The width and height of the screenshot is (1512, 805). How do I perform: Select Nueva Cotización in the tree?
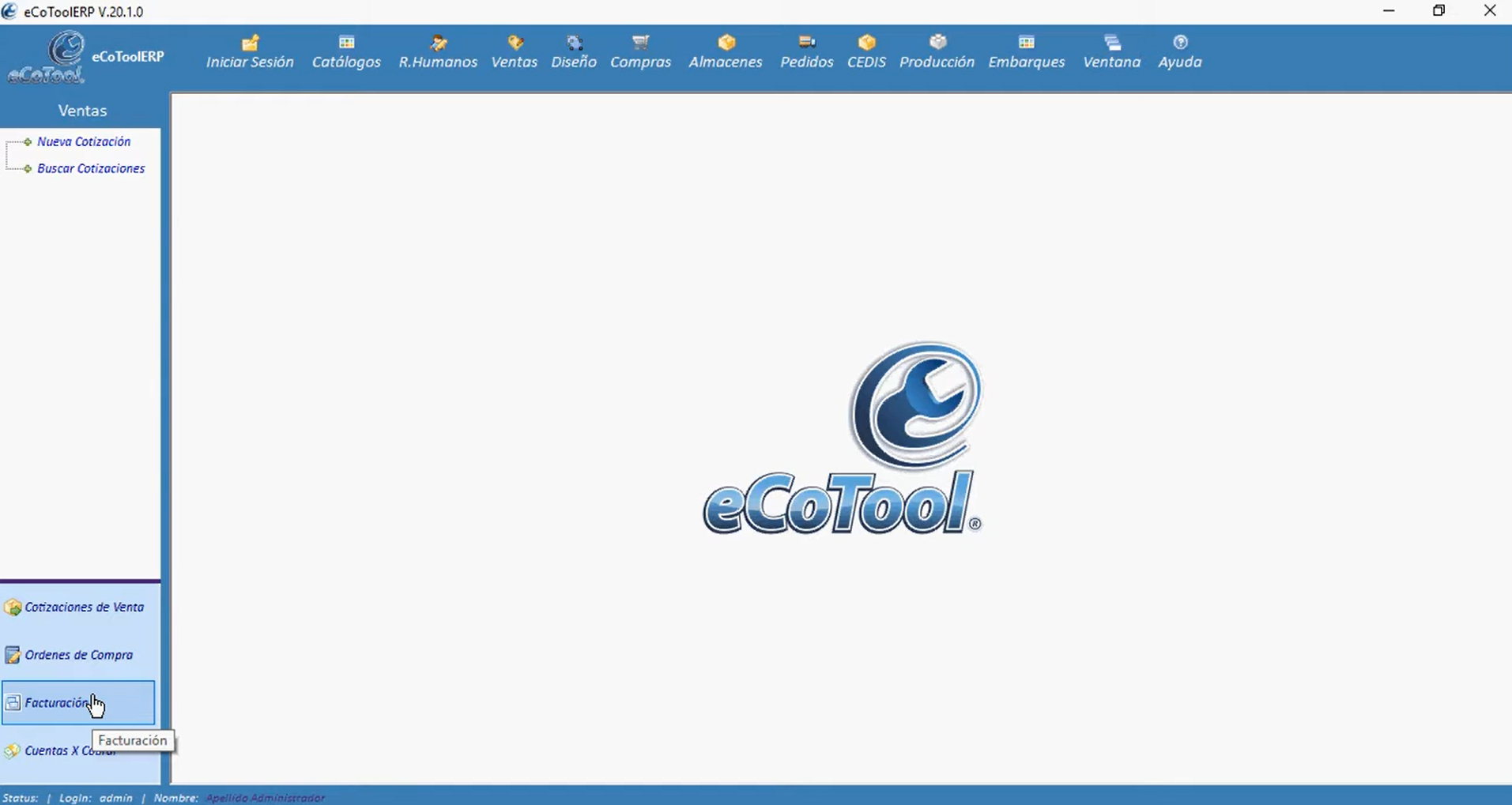[84, 142]
